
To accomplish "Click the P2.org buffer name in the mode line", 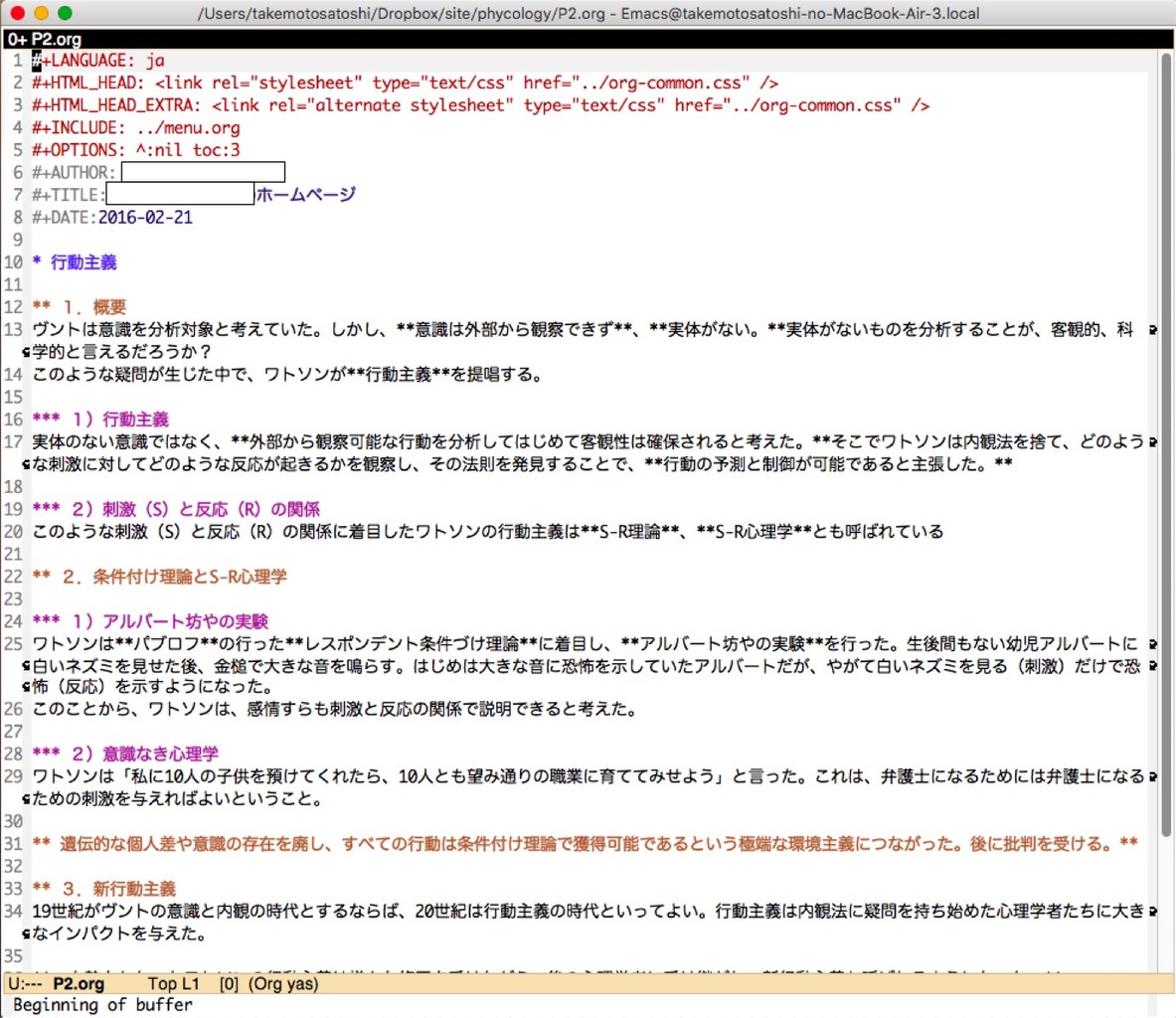I will tap(78, 984).
